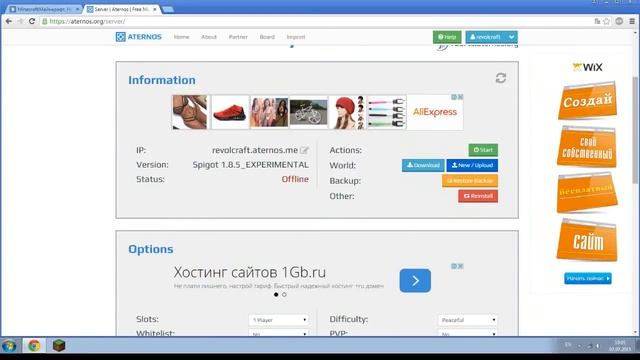Select the second ad carousel dot
640x360 pixels.
click(284, 294)
